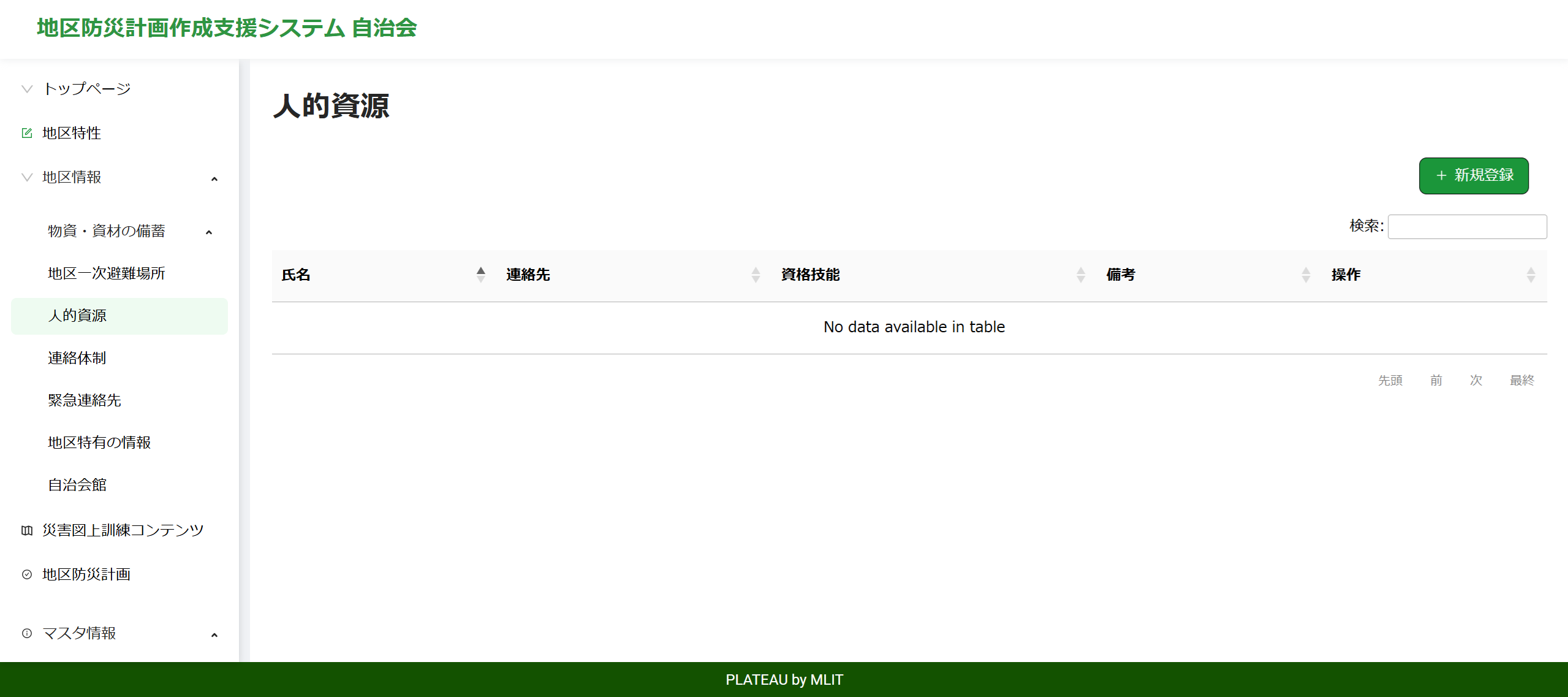This screenshot has width=1568, height=697.
Task: Click the chevron icon beside トップページ
Action: pyautogui.click(x=27, y=89)
